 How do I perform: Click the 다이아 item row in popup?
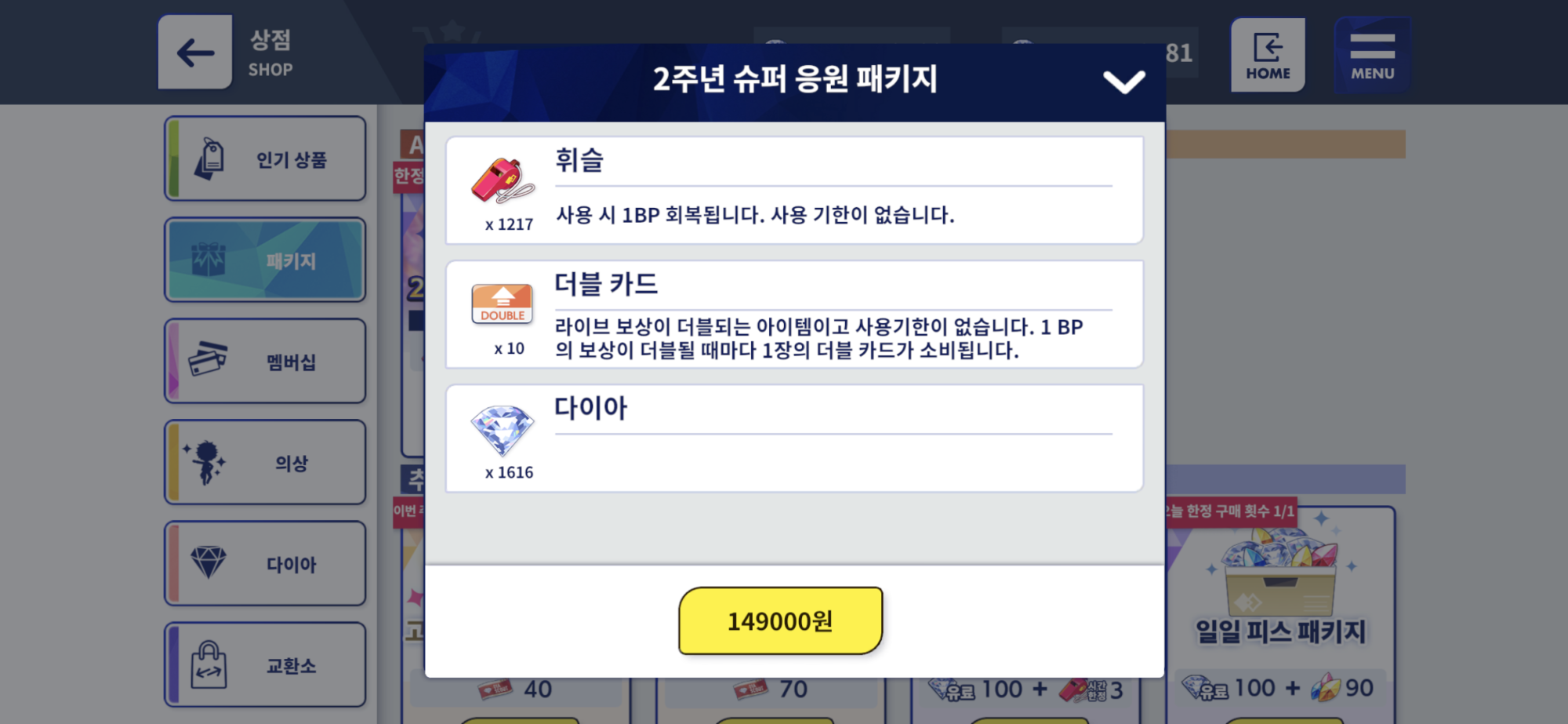click(794, 438)
